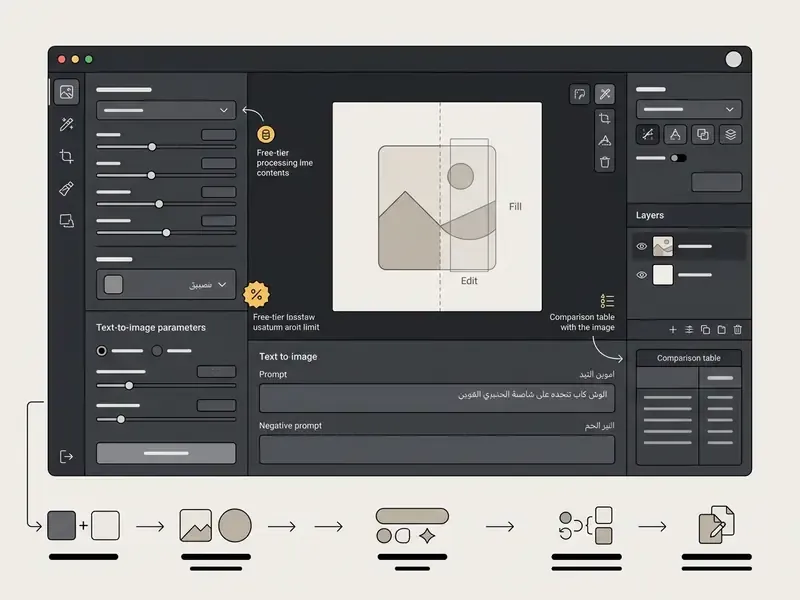The image size is (800, 600).
Task: Click the Fill label on canvas
Action: tap(515, 207)
